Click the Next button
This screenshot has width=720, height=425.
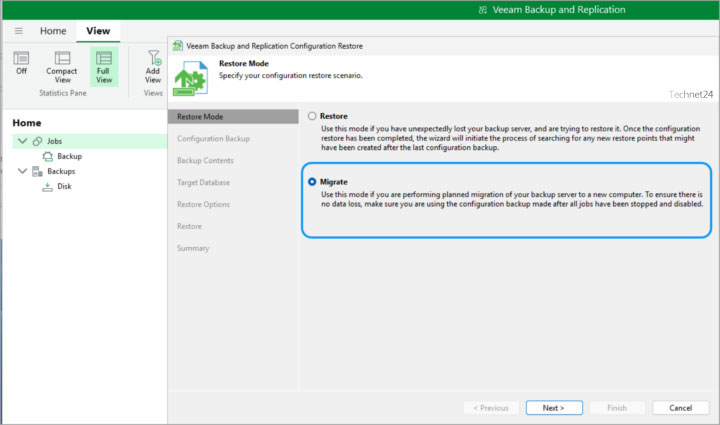[x=554, y=408]
